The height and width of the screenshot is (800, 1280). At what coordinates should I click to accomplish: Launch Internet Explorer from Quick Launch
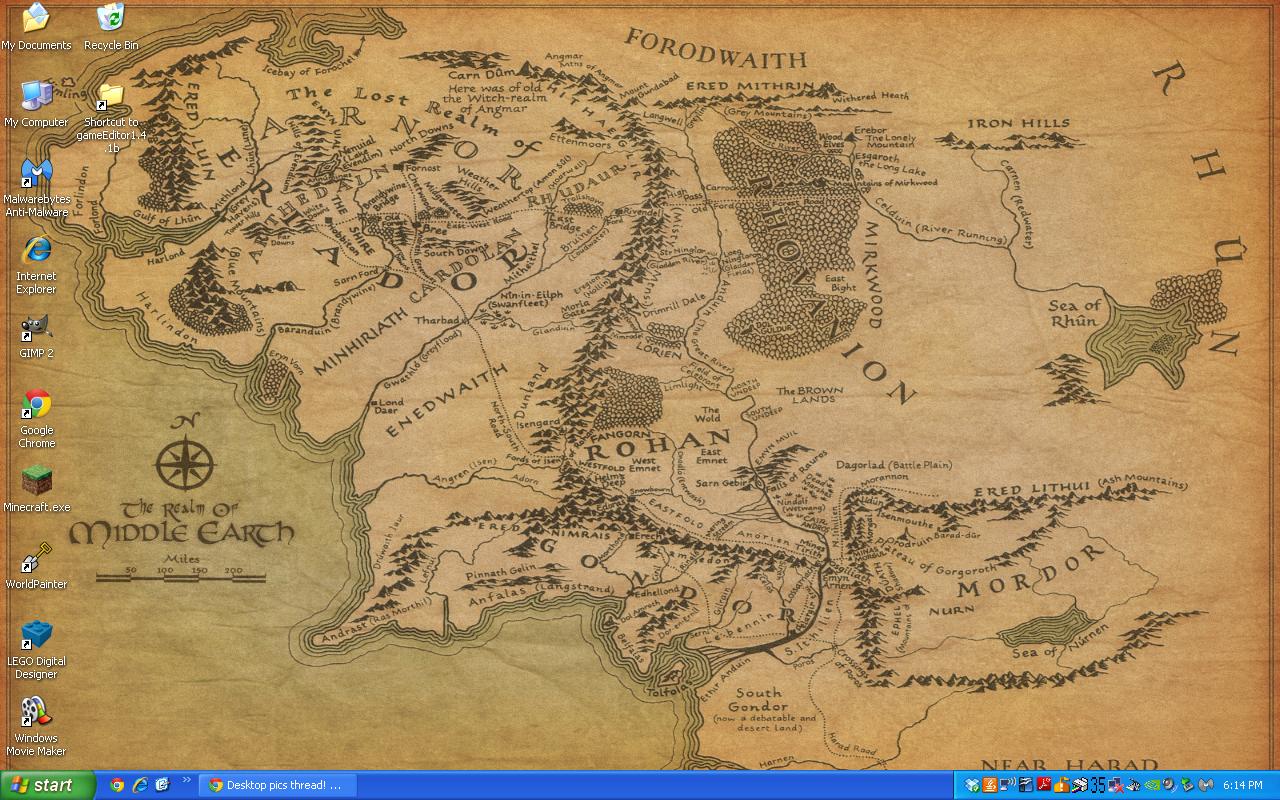point(140,785)
